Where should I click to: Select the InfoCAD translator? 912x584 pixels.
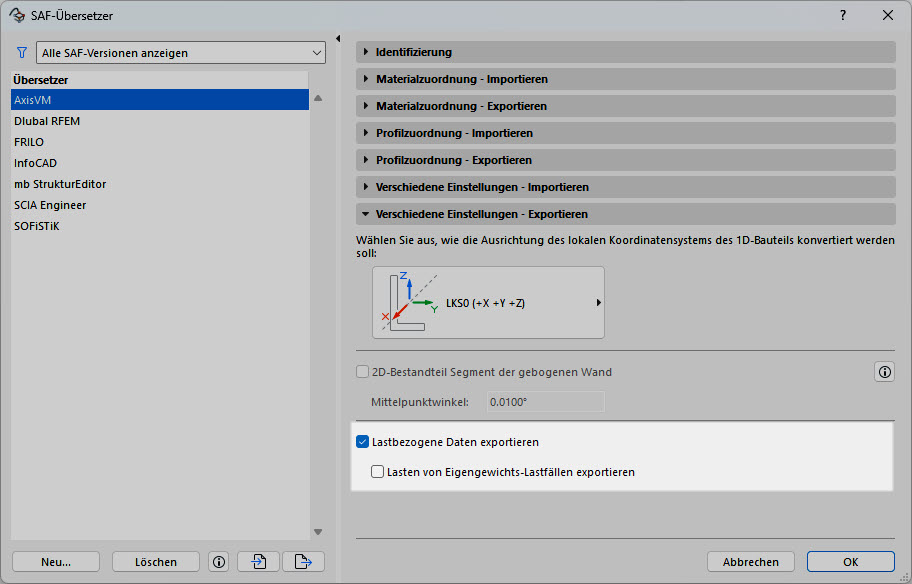click(x=159, y=163)
